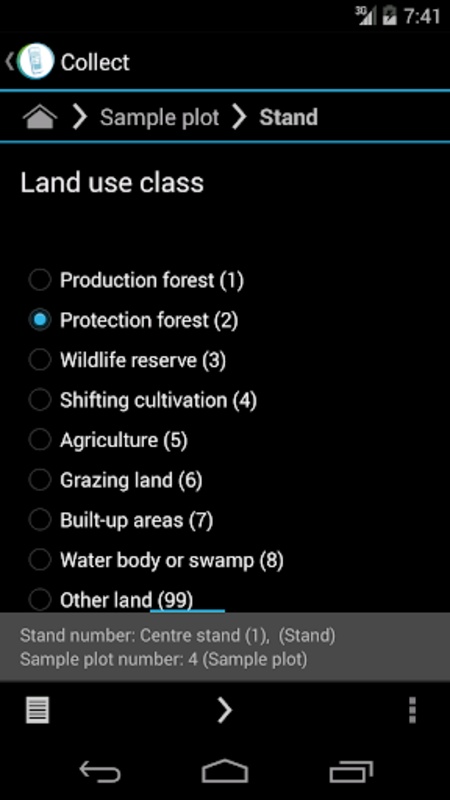
Task: Select the Production forest (1) radio option
Action: [x=136, y=280]
